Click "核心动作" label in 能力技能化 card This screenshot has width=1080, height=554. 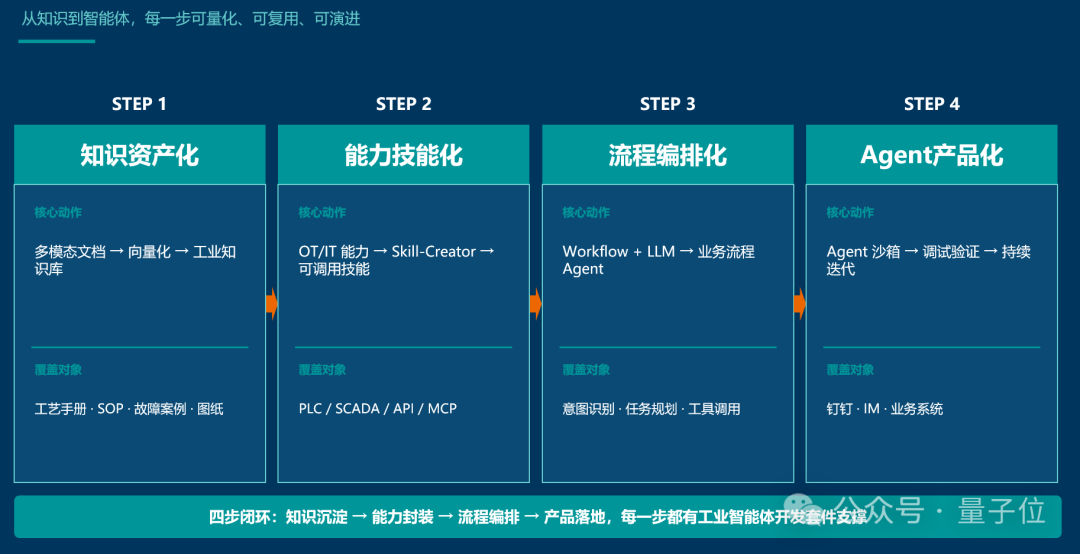click(322, 212)
